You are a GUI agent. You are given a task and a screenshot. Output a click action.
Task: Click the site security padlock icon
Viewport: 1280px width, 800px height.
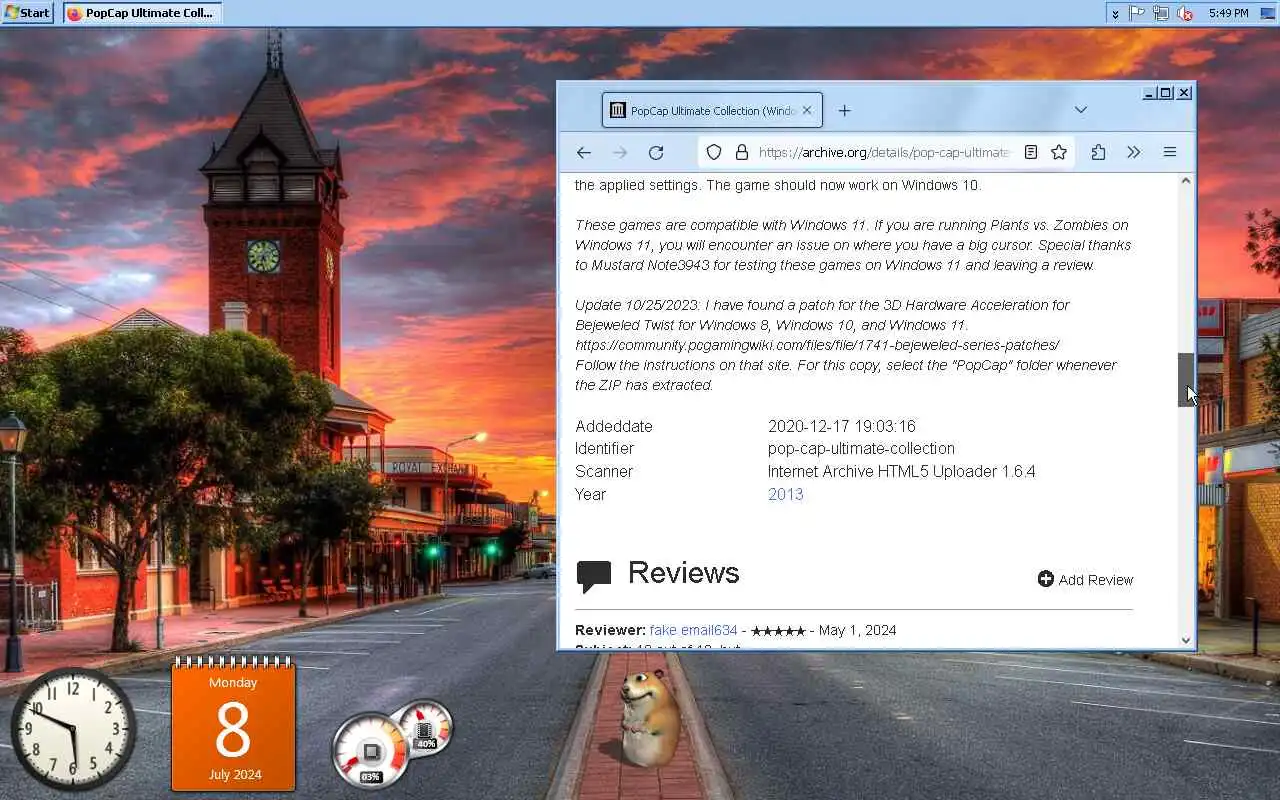742,152
